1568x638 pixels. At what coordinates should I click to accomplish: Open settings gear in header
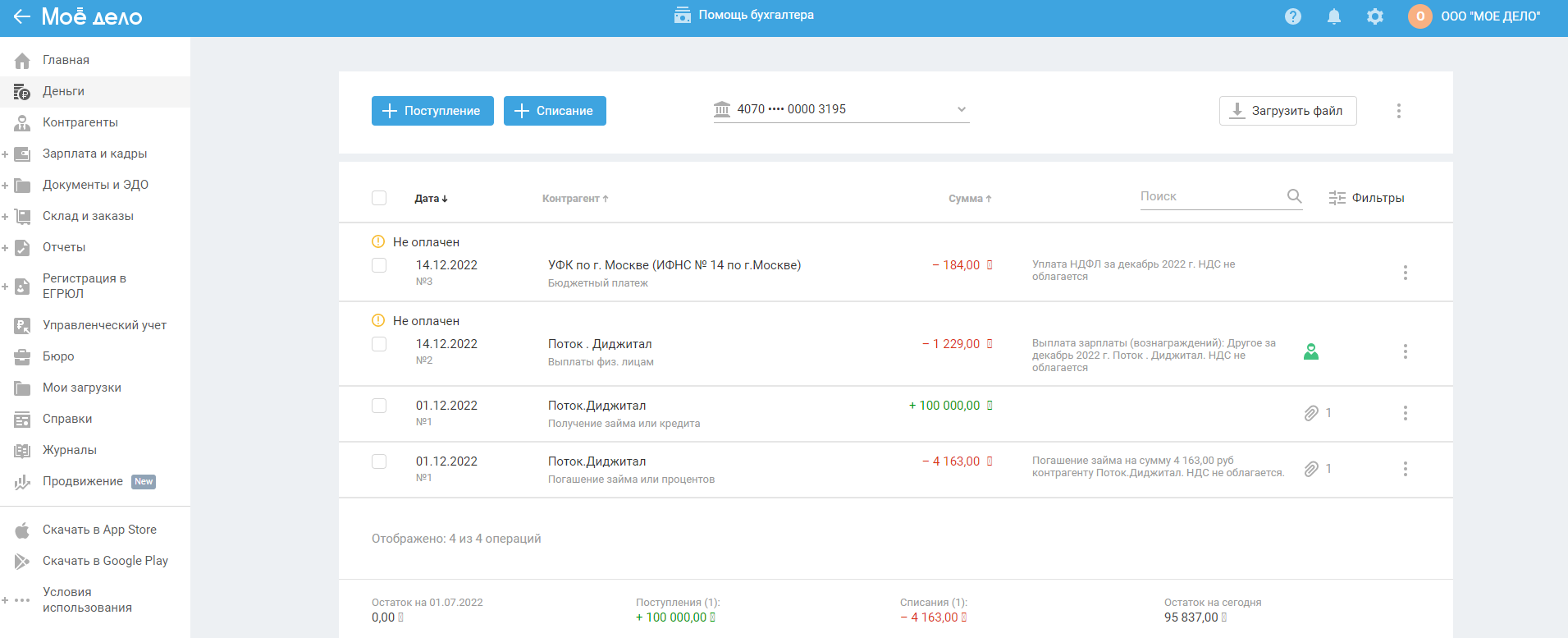[x=1375, y=16]
